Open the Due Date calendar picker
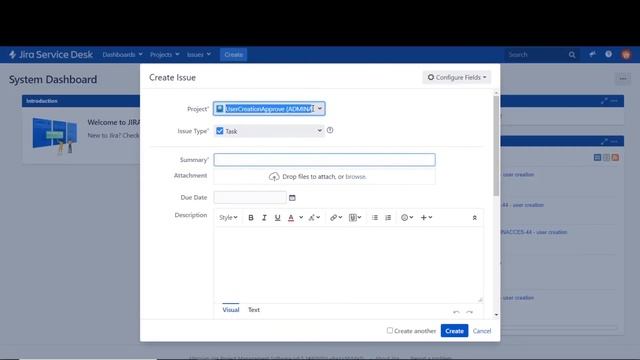 coord(292,198)
